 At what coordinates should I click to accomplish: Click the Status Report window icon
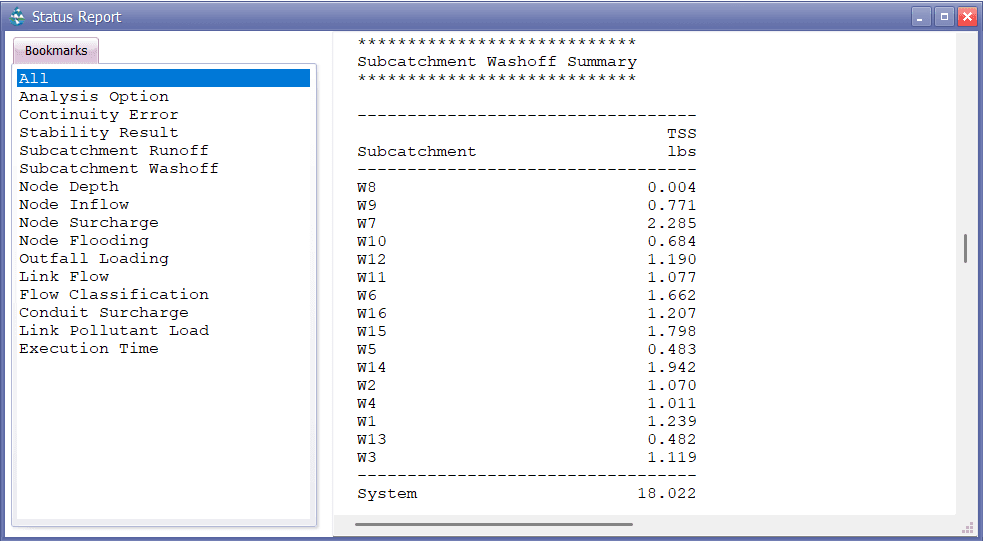coord(17,16)
